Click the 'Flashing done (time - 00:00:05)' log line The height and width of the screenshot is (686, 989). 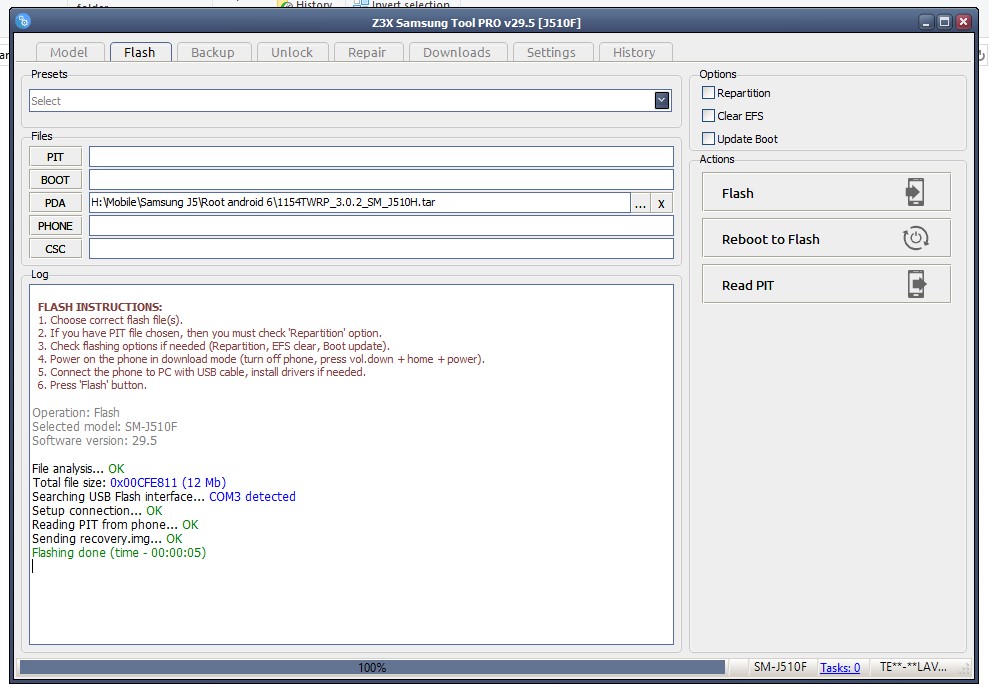(119, 553)
